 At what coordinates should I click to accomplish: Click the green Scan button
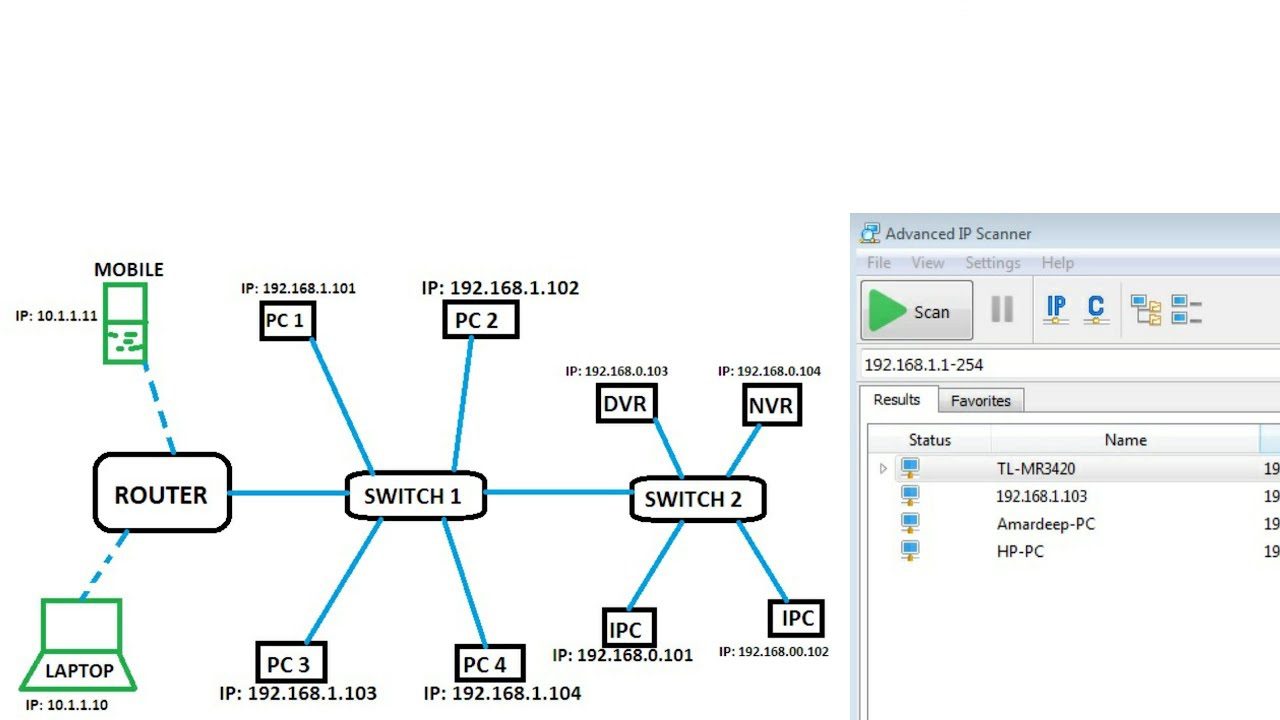(916, 311)
